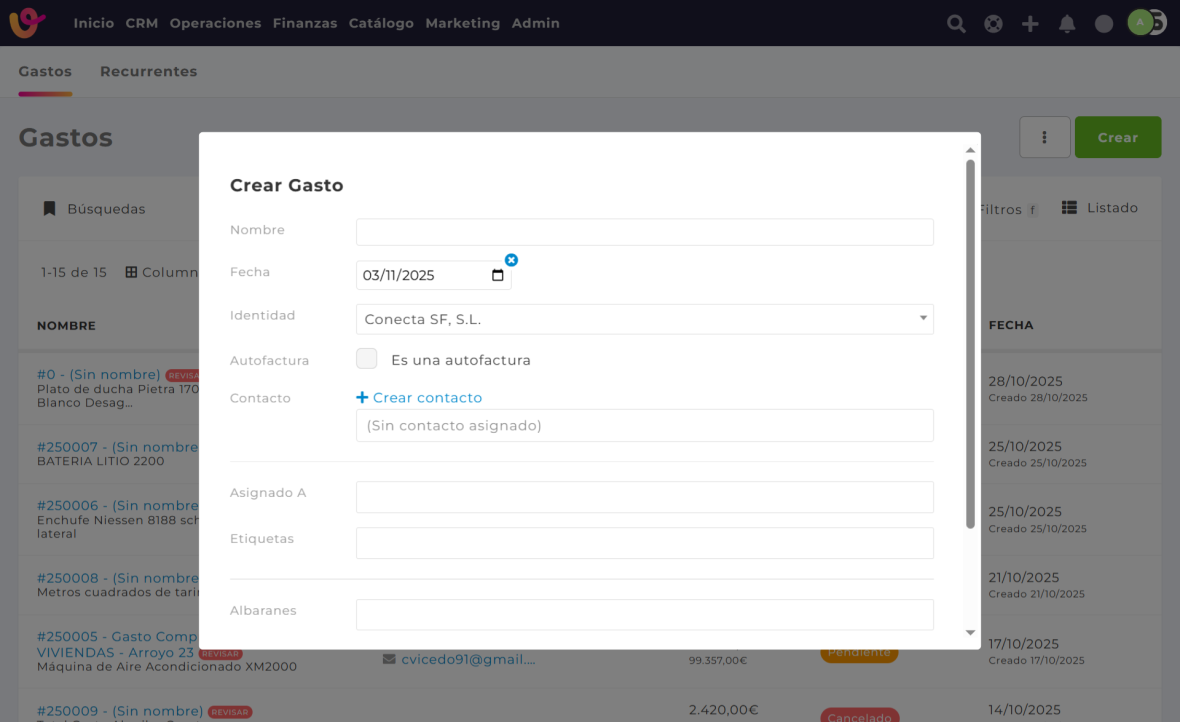Viewport: 1180px width, 722px height.
Task: Open the help lifebuoy icon
Action: (993, 24)
